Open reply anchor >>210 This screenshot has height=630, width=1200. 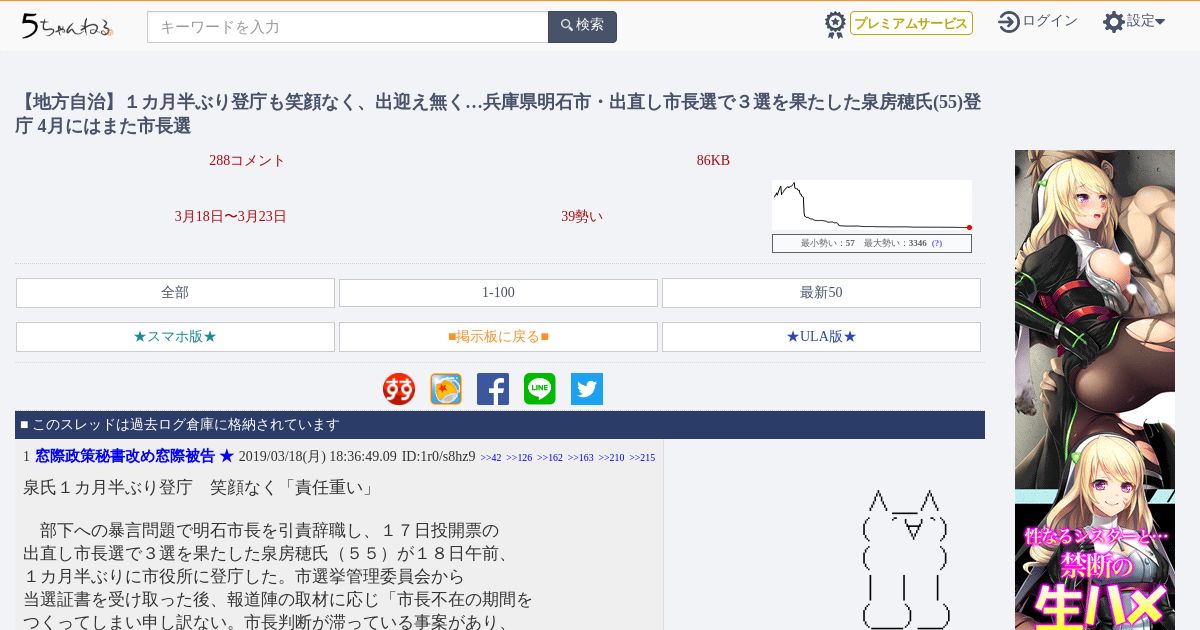click(612, 458)
